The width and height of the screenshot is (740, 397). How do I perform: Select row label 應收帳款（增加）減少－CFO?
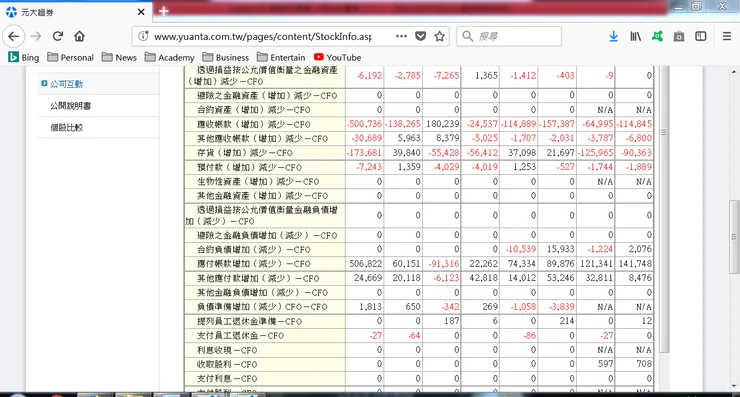point(254,125)
